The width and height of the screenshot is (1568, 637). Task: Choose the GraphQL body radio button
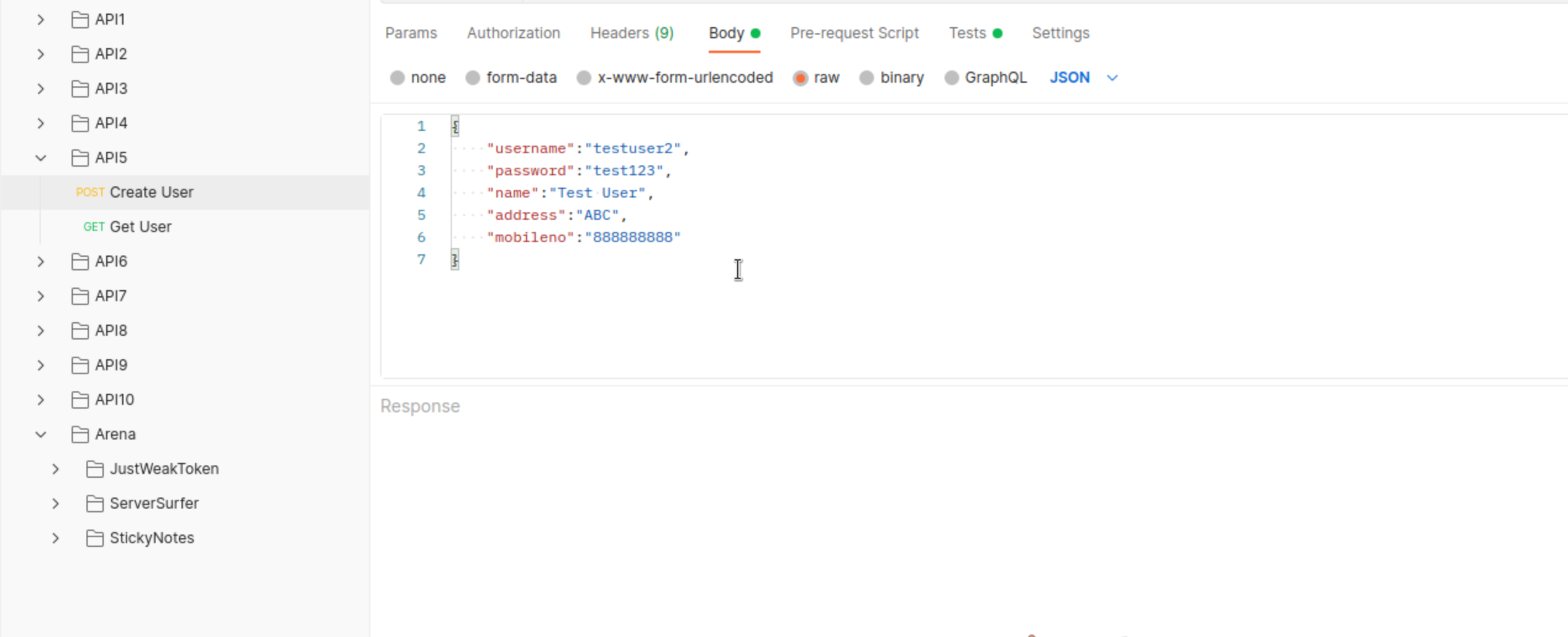pyautogui.click(x=951, y=78)
